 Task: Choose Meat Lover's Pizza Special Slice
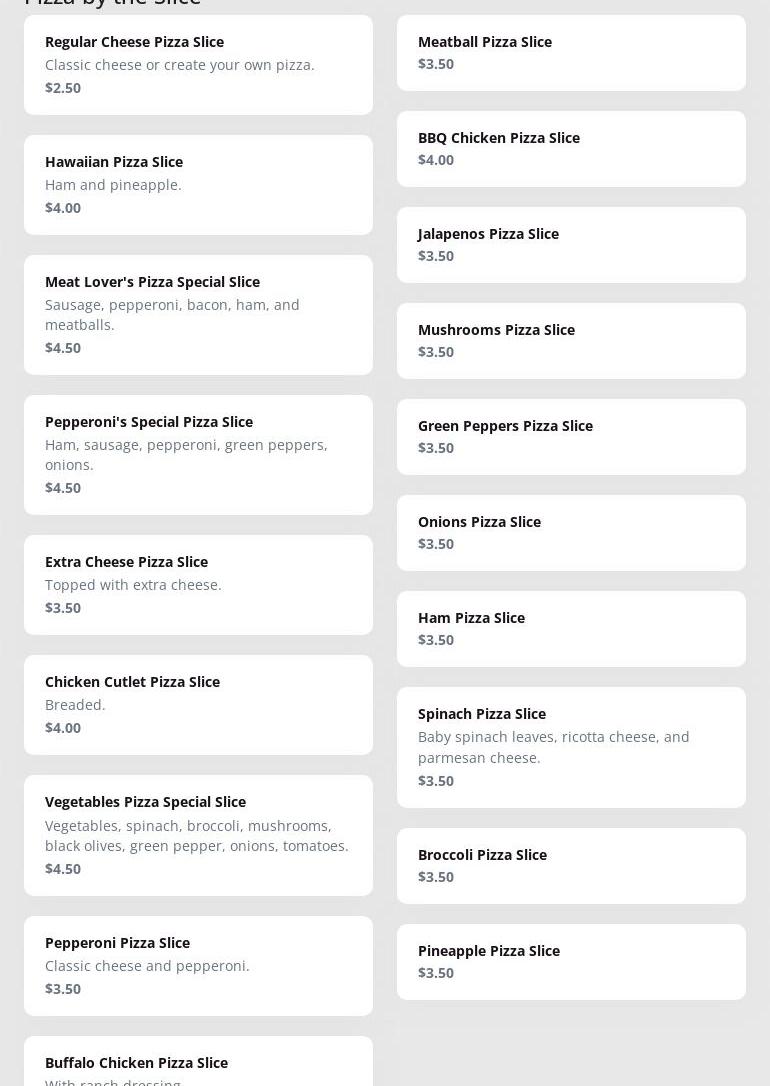click(198, 315)
